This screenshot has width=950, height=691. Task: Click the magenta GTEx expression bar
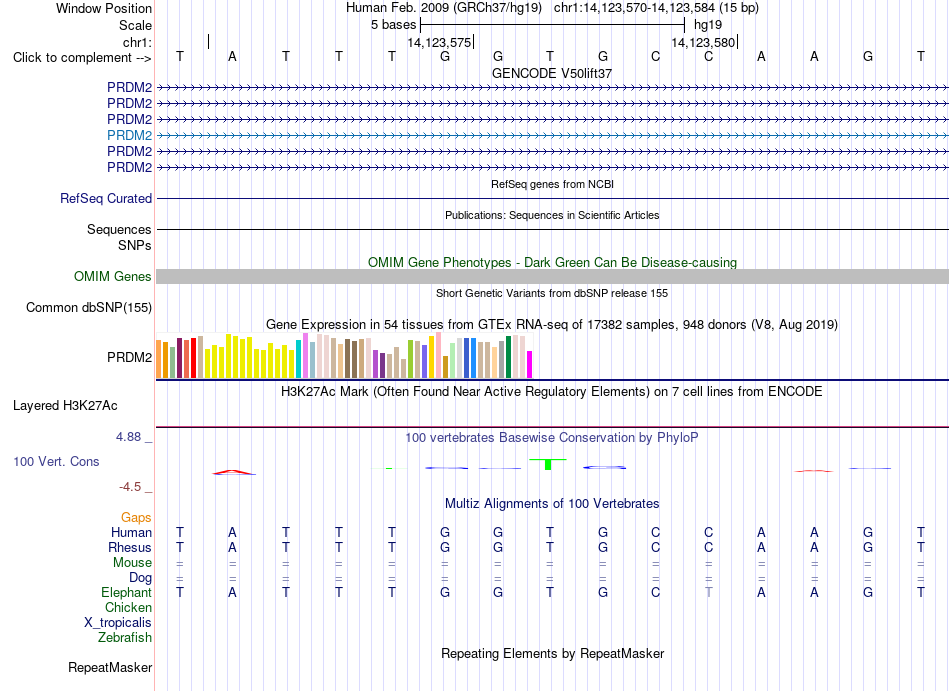click(530, 364)
